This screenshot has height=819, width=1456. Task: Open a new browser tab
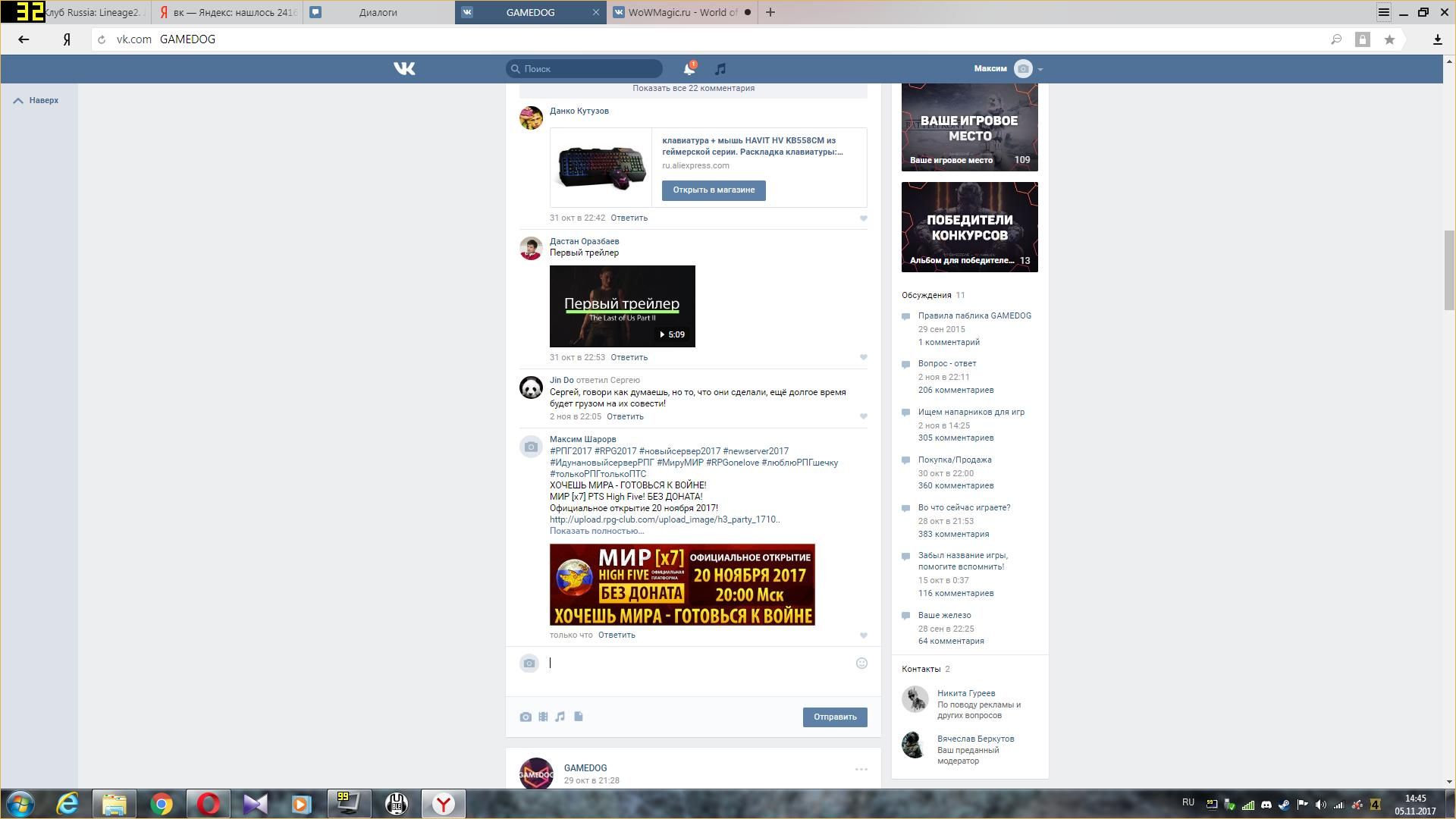click(x=770, y=12)
